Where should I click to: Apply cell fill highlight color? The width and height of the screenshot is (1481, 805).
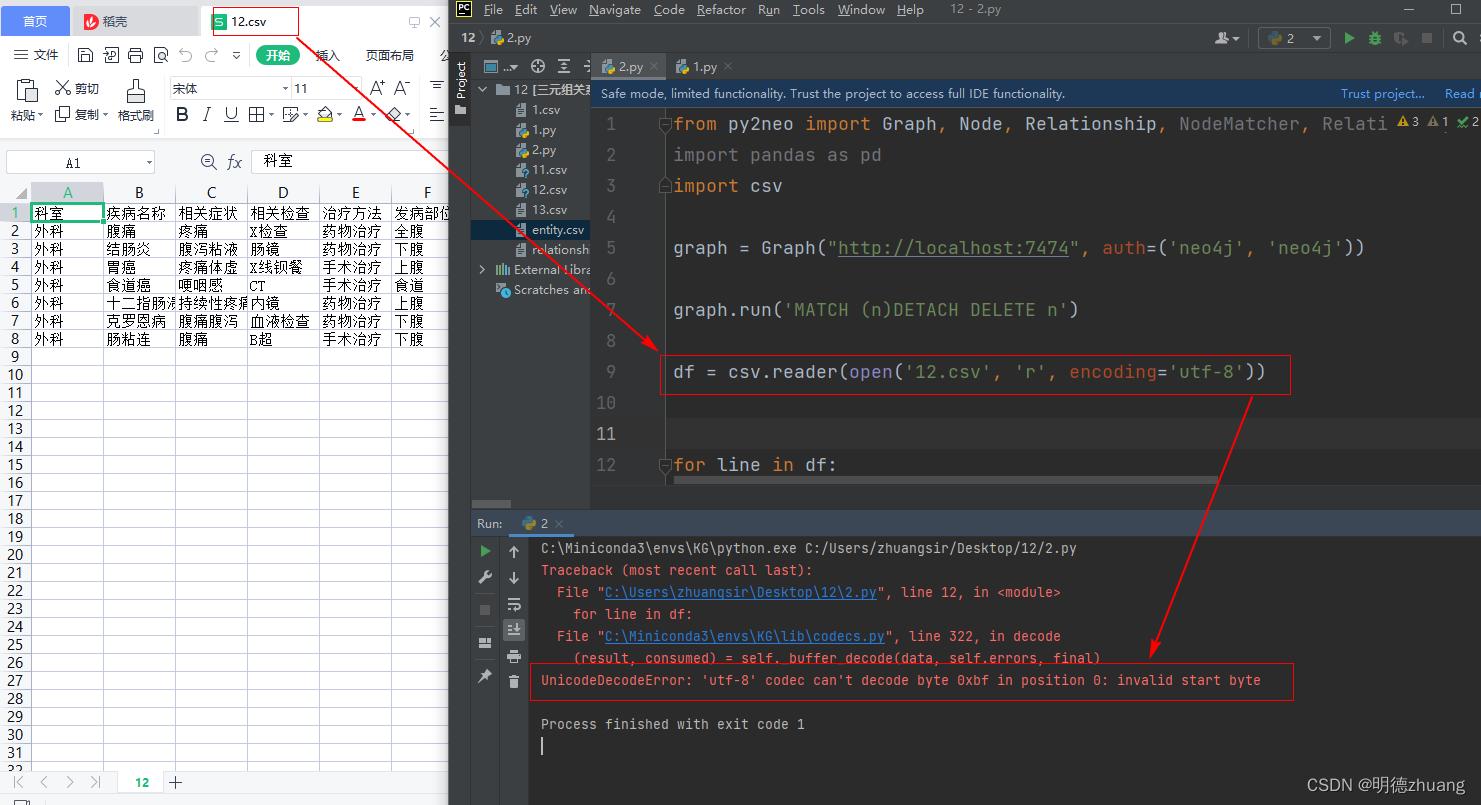pyautogui.click(x=324, y=115)
